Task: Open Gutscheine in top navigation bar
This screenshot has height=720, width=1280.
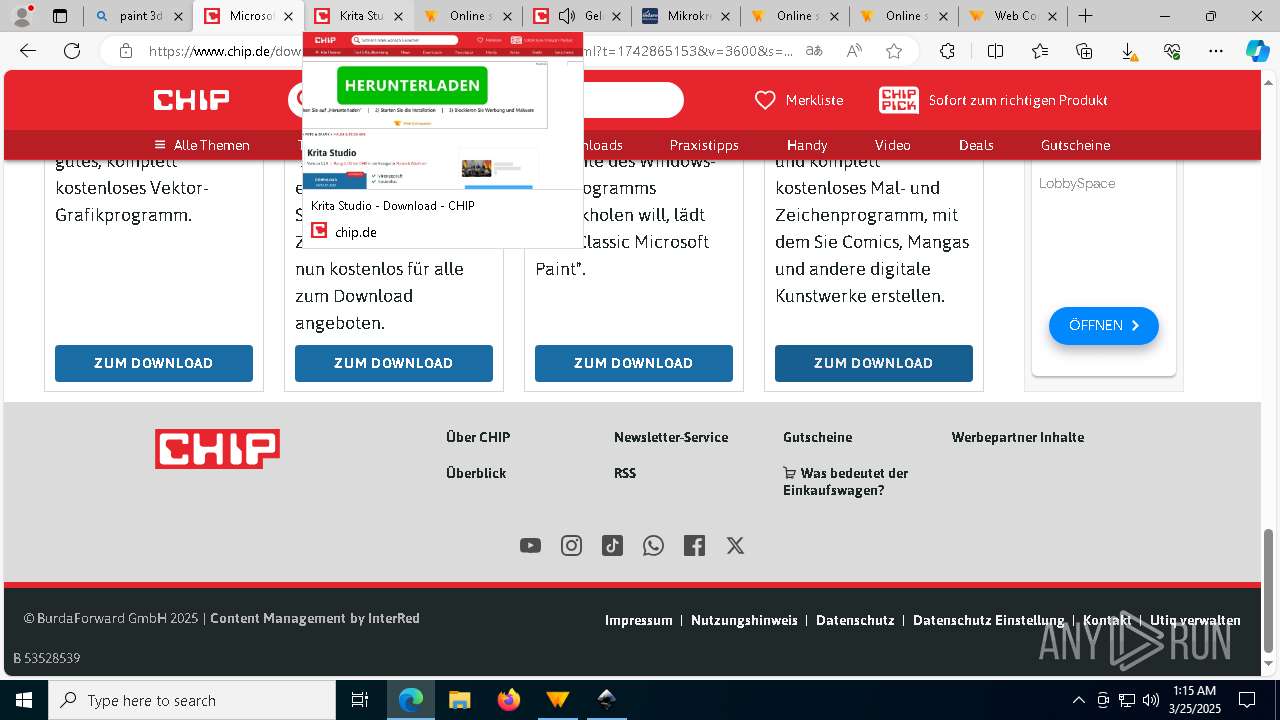Action: (x=1075, y=145)
